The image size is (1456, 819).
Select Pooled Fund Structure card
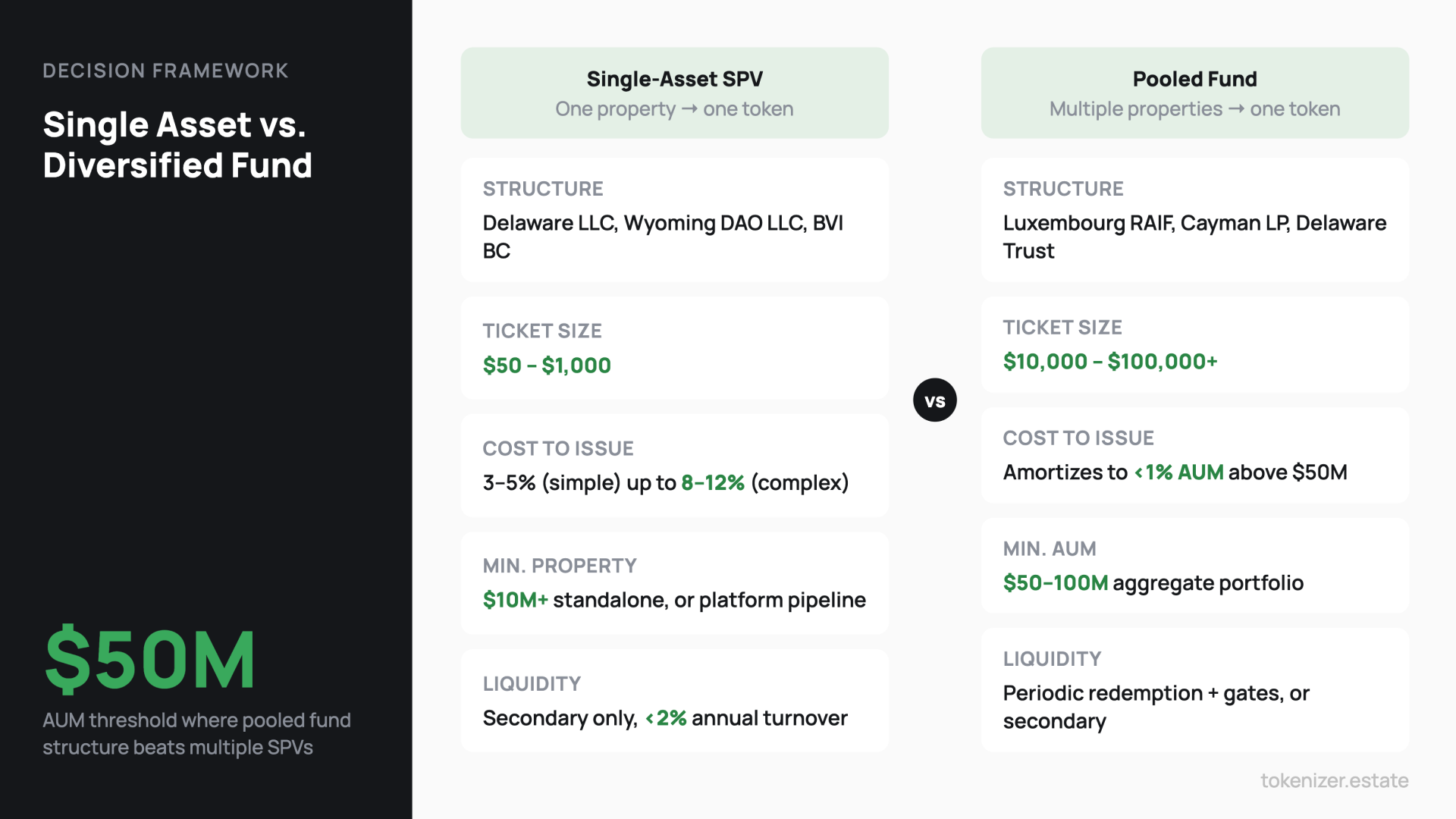pyautogui.click(x=1194, y=220)
